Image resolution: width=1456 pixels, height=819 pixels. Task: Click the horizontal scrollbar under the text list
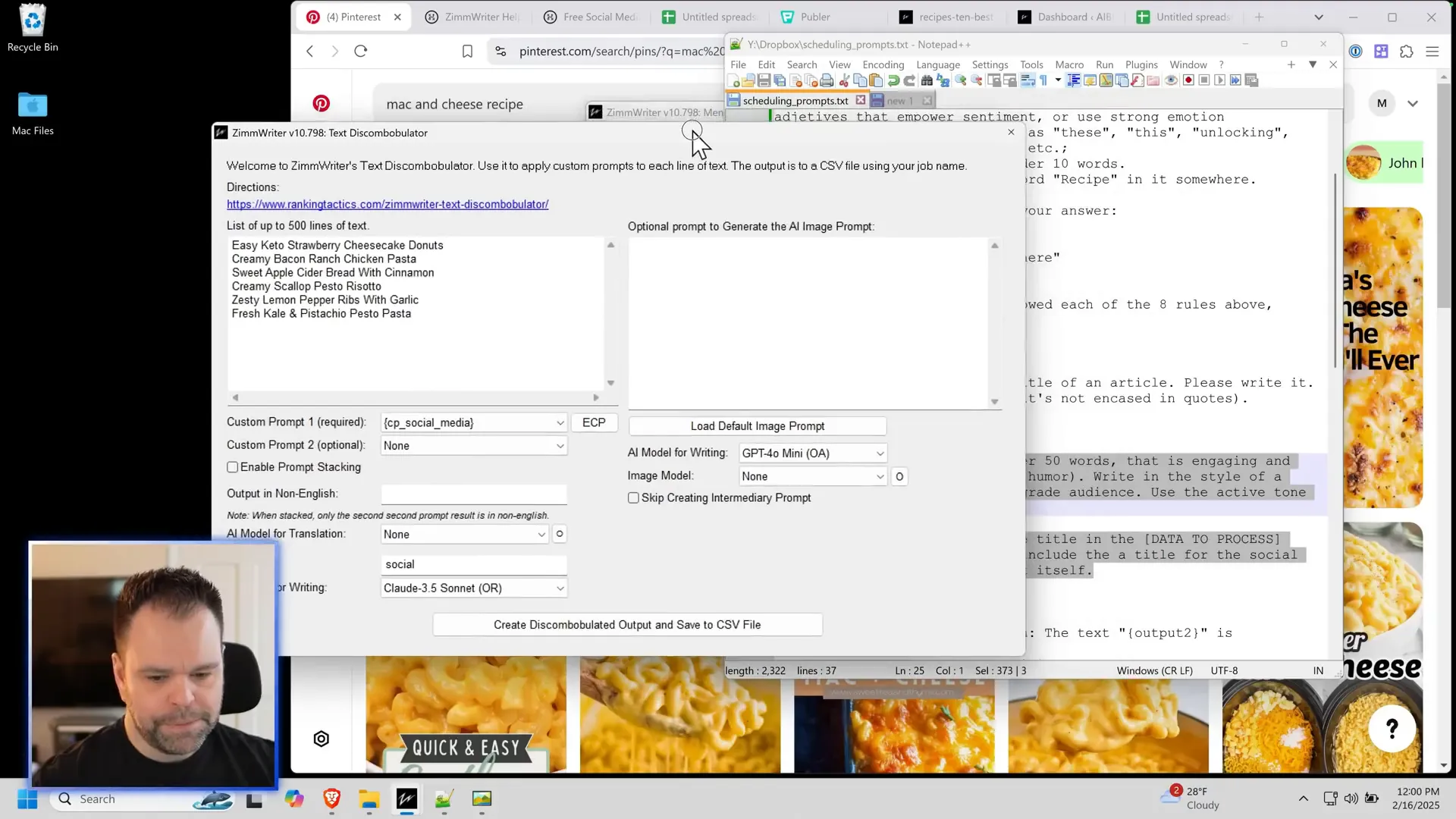(x=416, y=397)
